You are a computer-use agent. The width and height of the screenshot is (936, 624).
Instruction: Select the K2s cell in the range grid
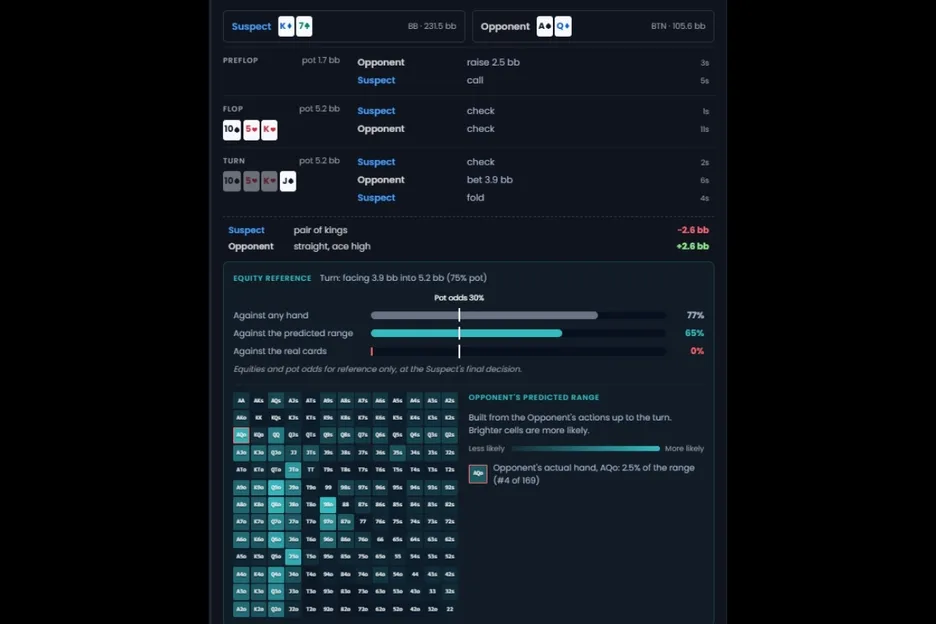(x=449, y=417)
